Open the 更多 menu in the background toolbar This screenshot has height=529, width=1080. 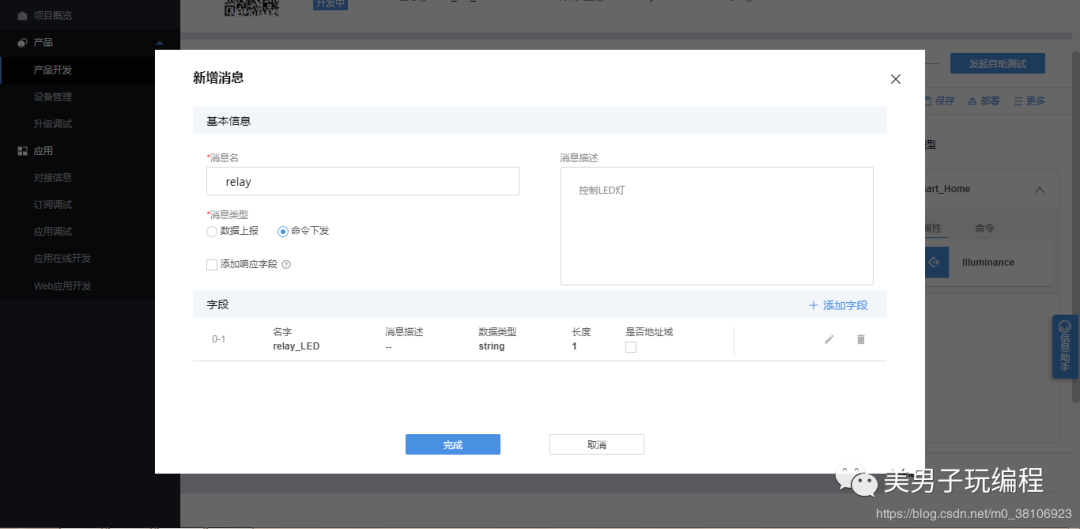1029,101
